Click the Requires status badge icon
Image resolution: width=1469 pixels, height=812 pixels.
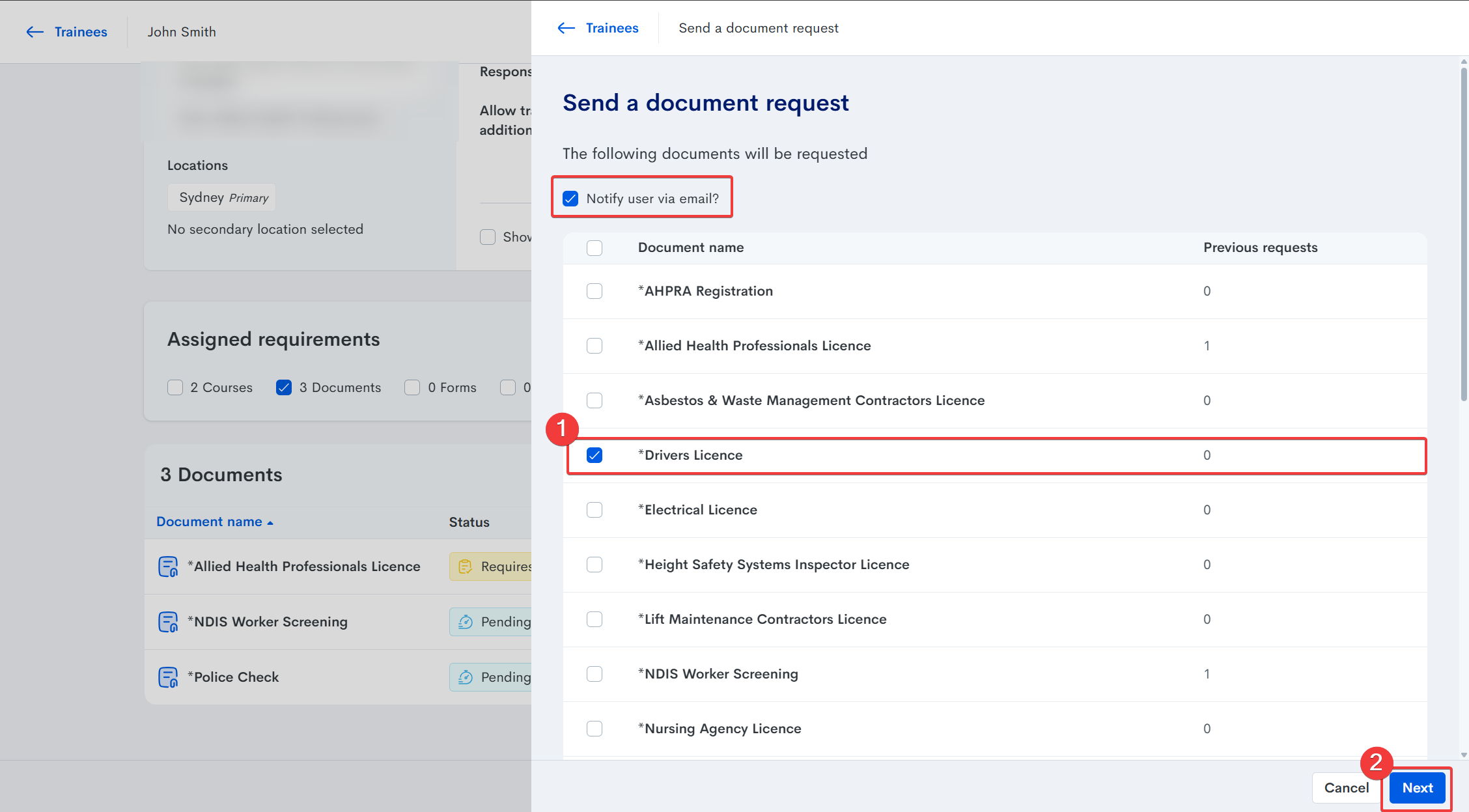click(x=465, y=567)
